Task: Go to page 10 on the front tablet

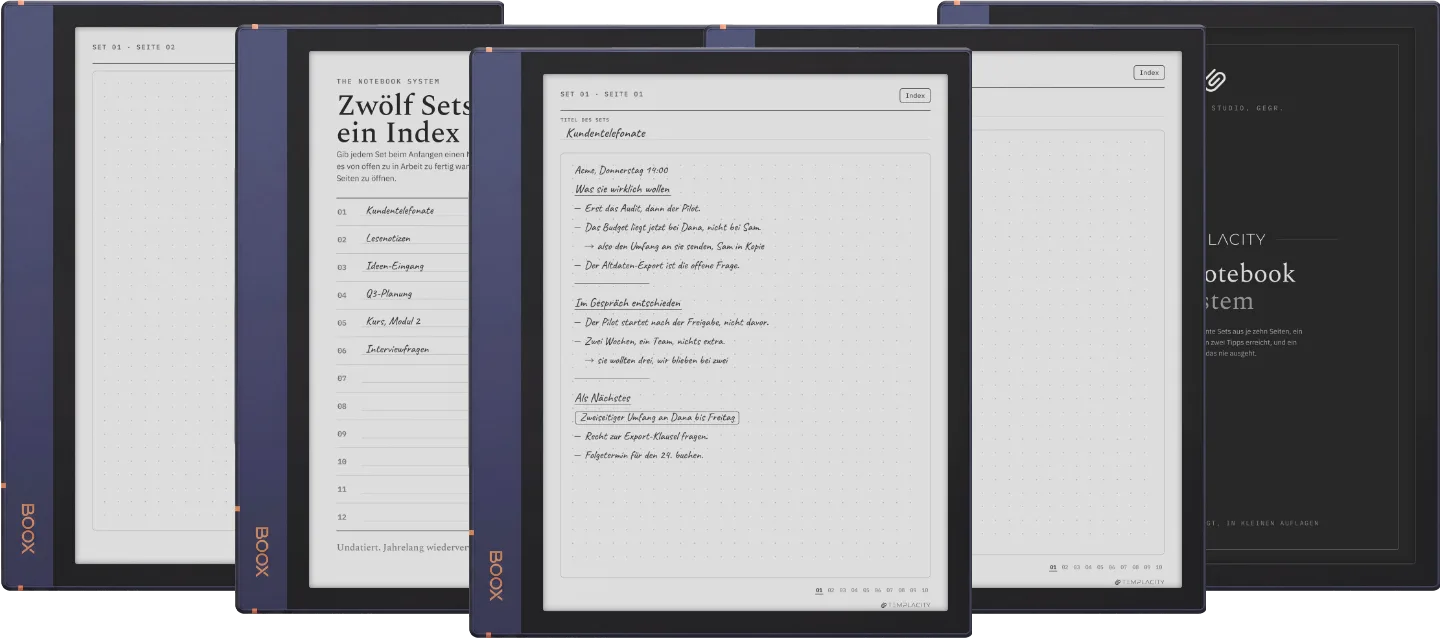Action: coord(925,591)
